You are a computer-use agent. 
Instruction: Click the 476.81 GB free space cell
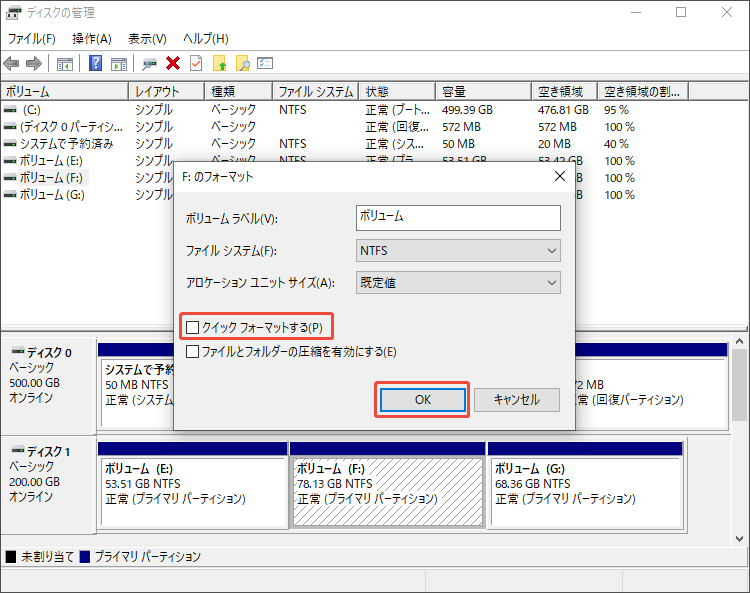tap(563, 110)
